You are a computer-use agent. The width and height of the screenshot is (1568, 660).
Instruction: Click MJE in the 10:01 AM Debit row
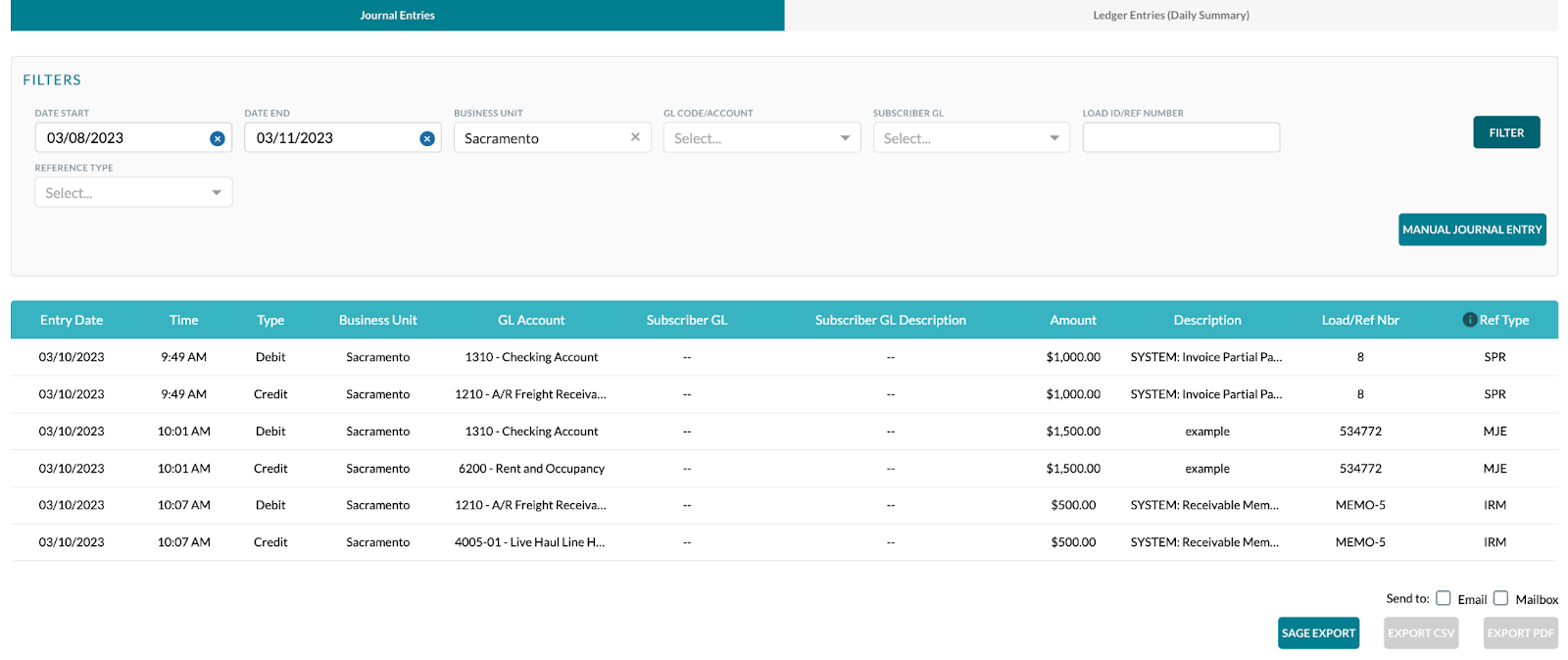(1494, 432)
